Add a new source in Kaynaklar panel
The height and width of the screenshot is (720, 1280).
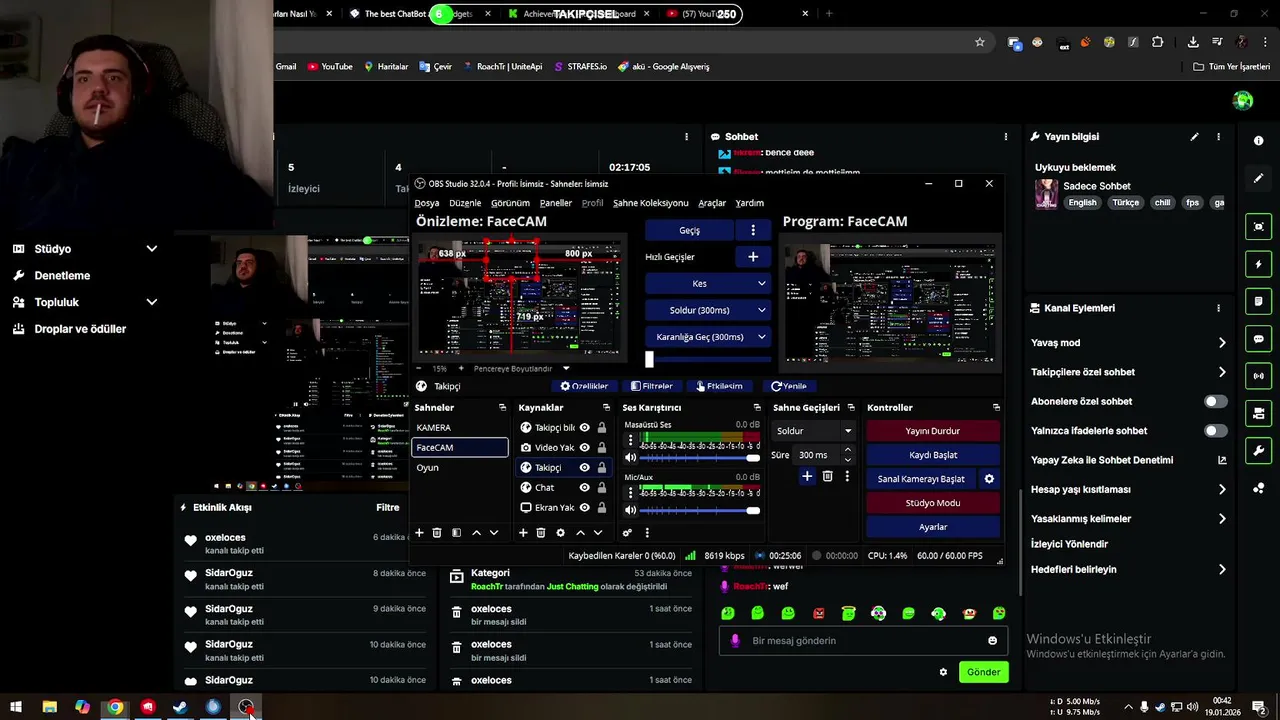click(523, 533)
